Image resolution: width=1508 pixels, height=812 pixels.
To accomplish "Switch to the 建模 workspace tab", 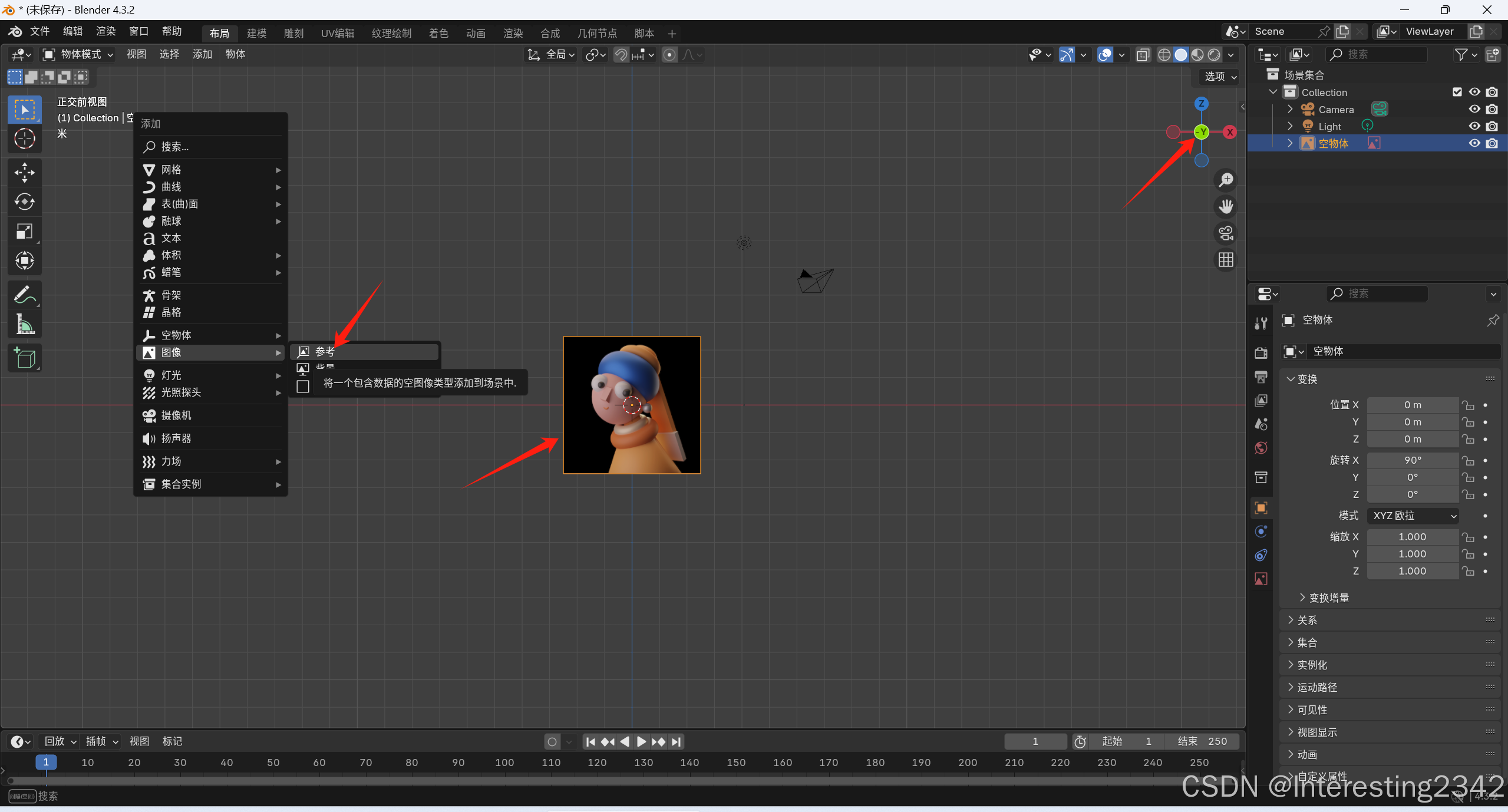I will point(256,34).
